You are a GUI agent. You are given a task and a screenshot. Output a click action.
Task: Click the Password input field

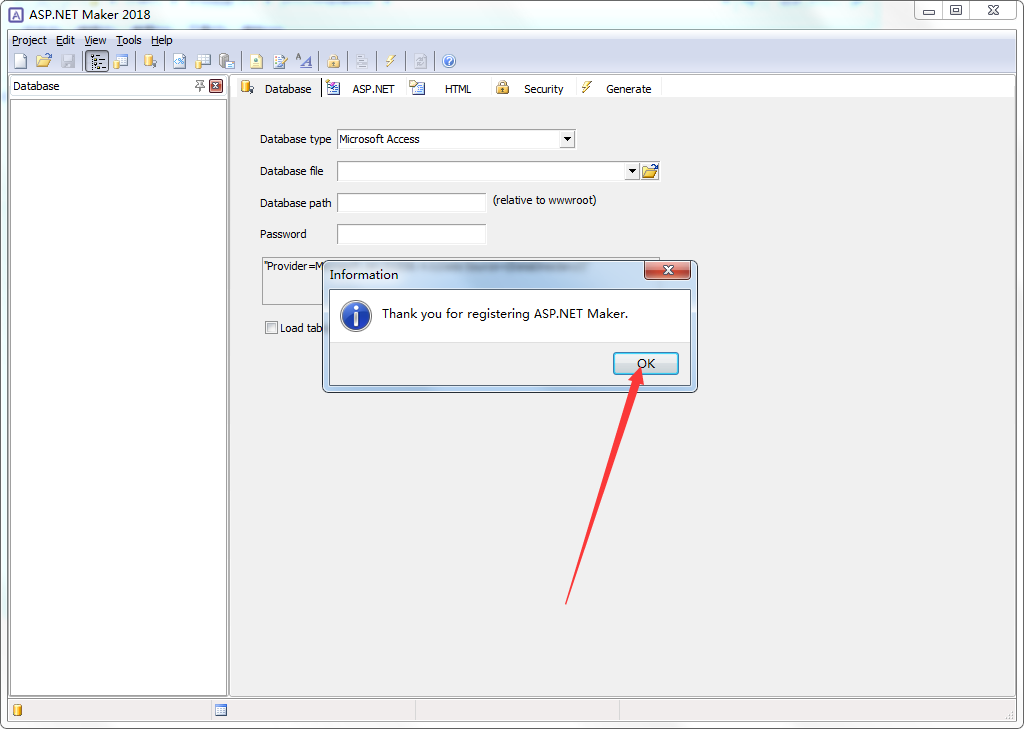click(411, 234)
